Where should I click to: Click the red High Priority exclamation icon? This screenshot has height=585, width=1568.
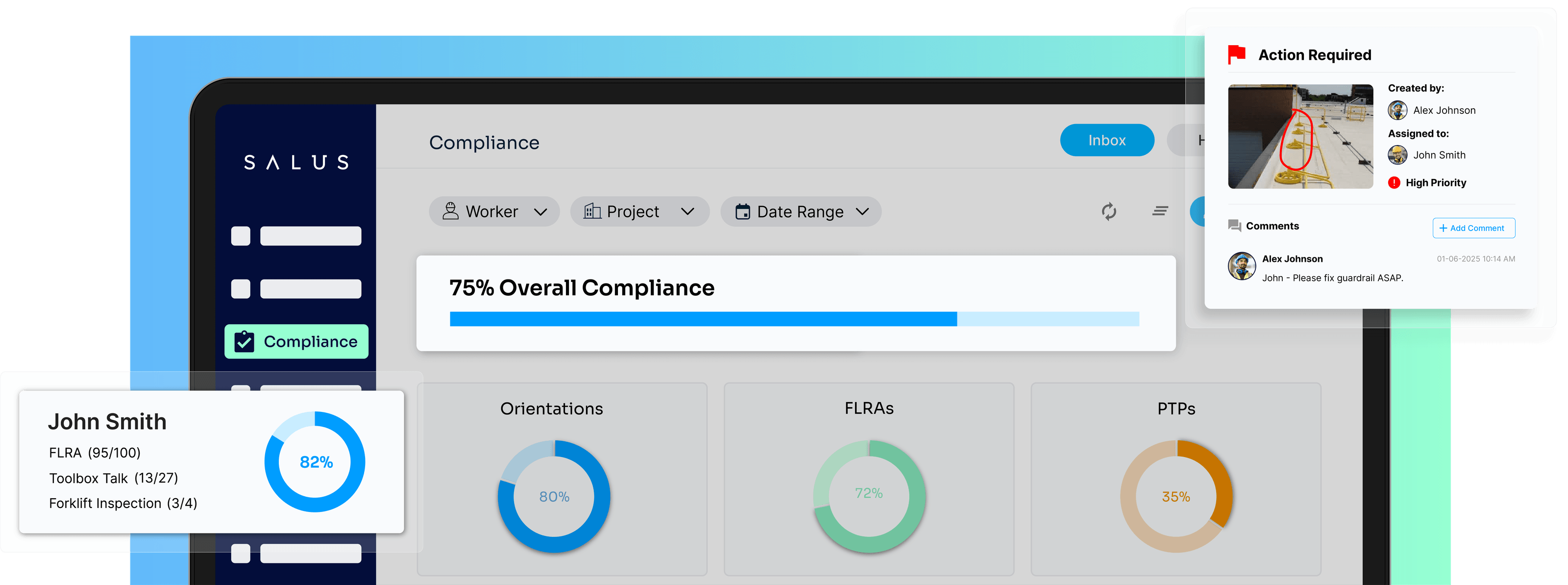[x=1394, y=182]
